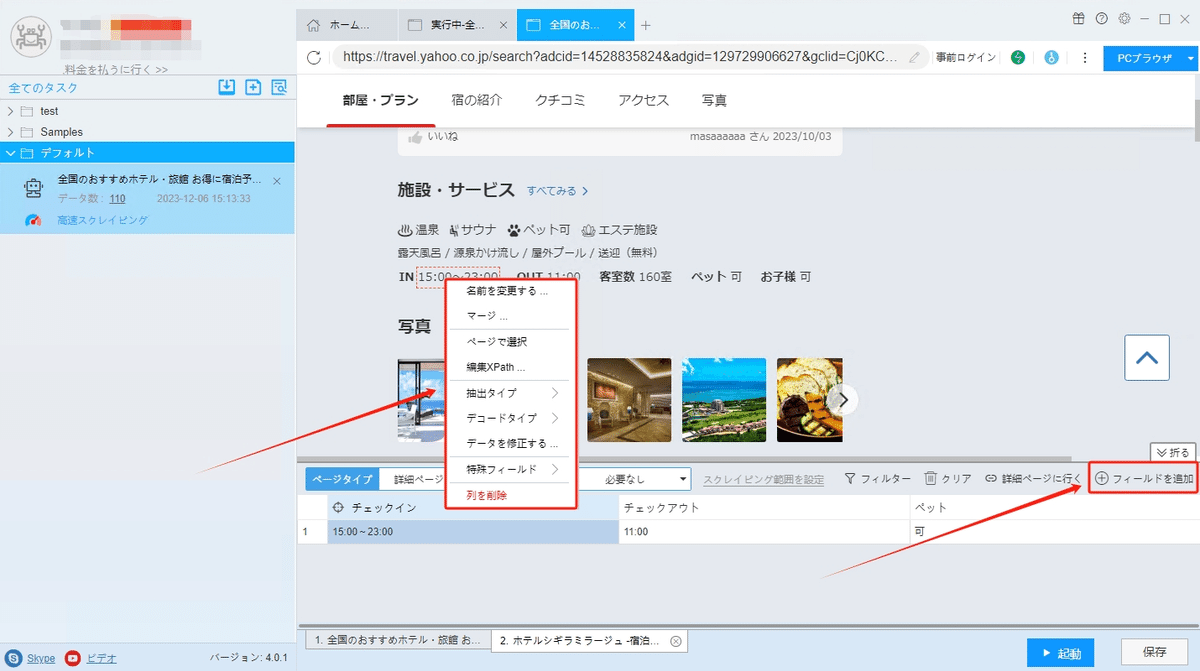Click the pencil edit-URL icon

coord(914,57)
